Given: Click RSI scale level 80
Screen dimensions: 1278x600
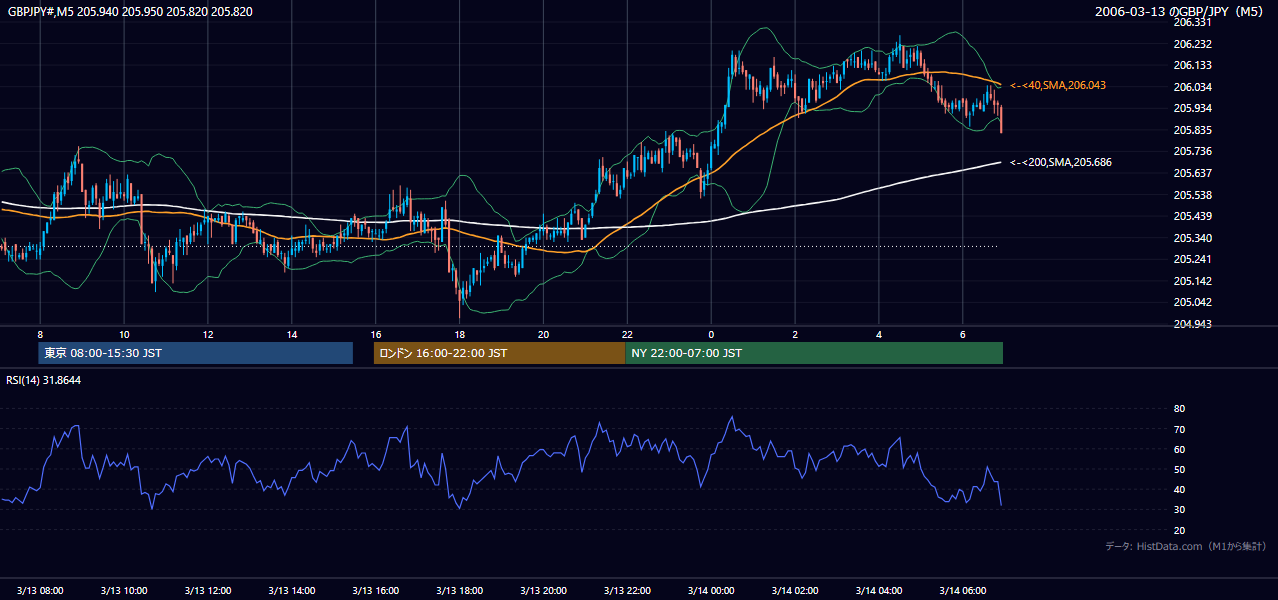Looking at the screenshot, I should coord(1179,409).
